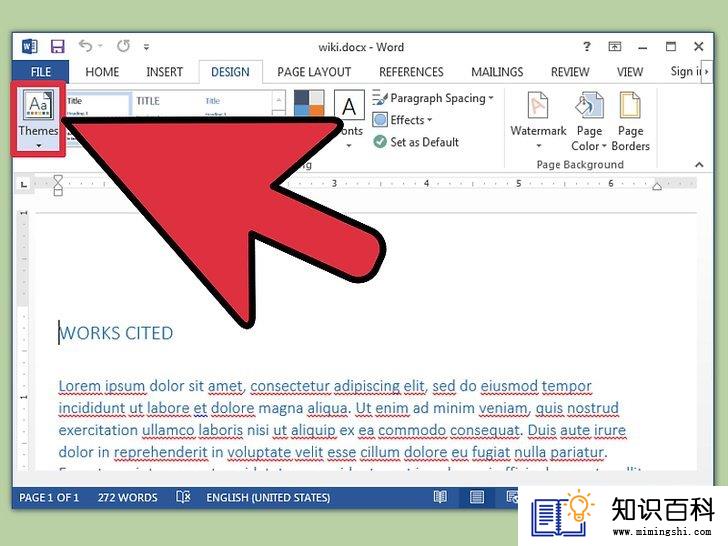Click Set as Default

coord(416,142)
